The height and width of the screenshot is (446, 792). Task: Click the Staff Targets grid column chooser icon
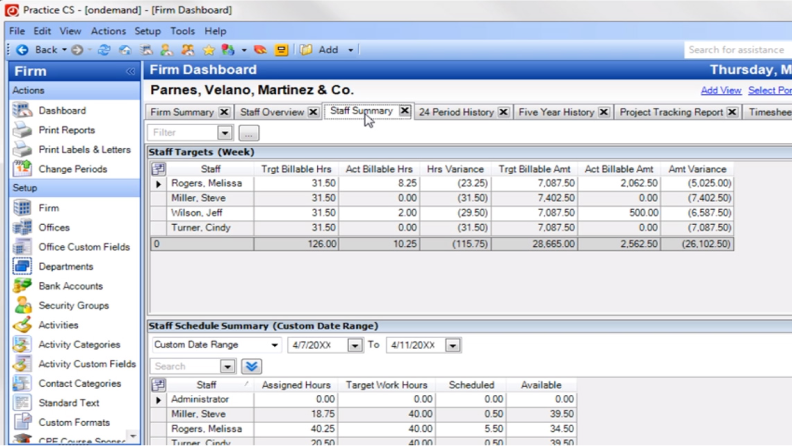pos(158,170)
